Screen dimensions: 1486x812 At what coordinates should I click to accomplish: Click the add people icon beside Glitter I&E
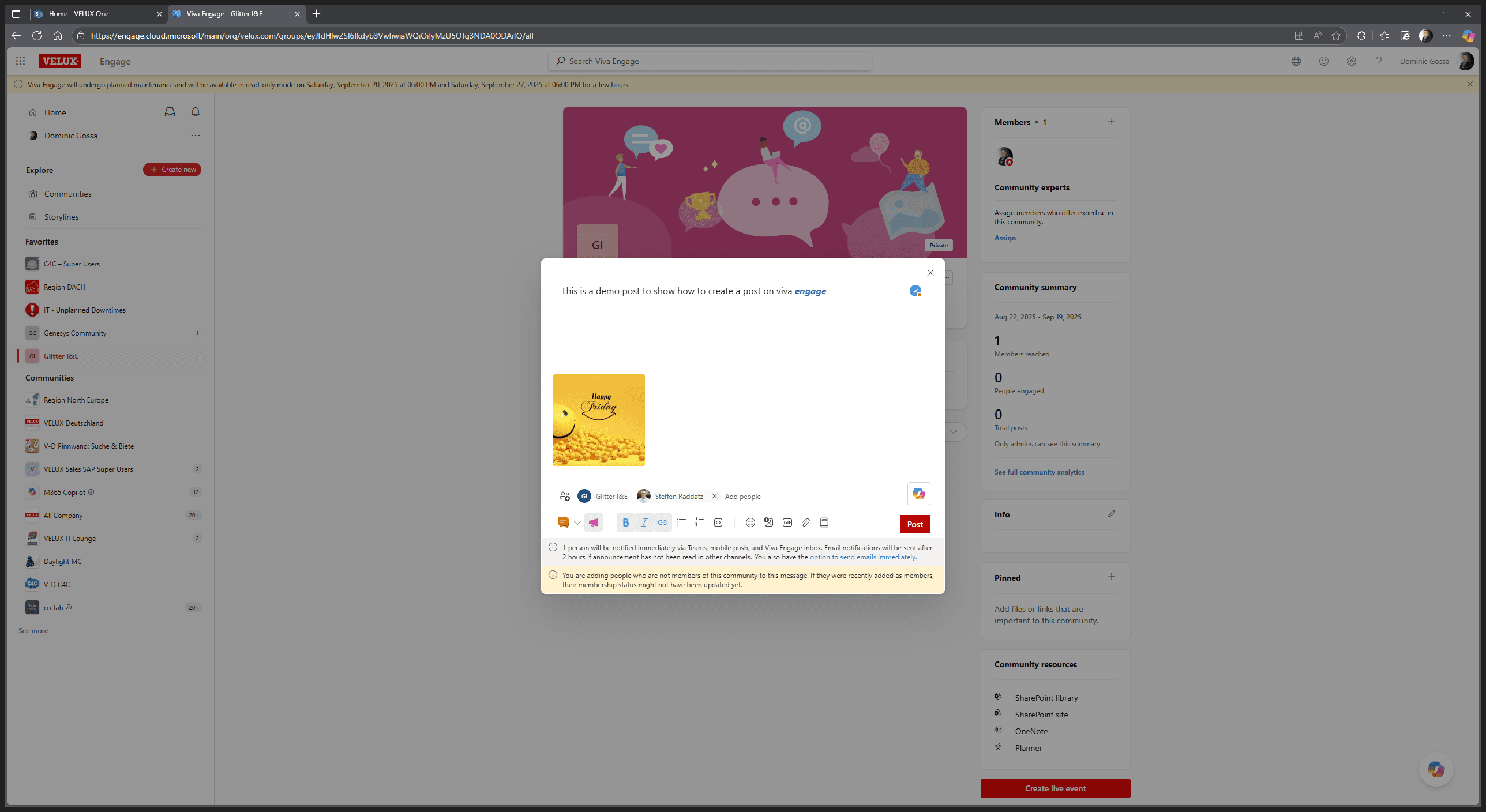click(565, 496)
